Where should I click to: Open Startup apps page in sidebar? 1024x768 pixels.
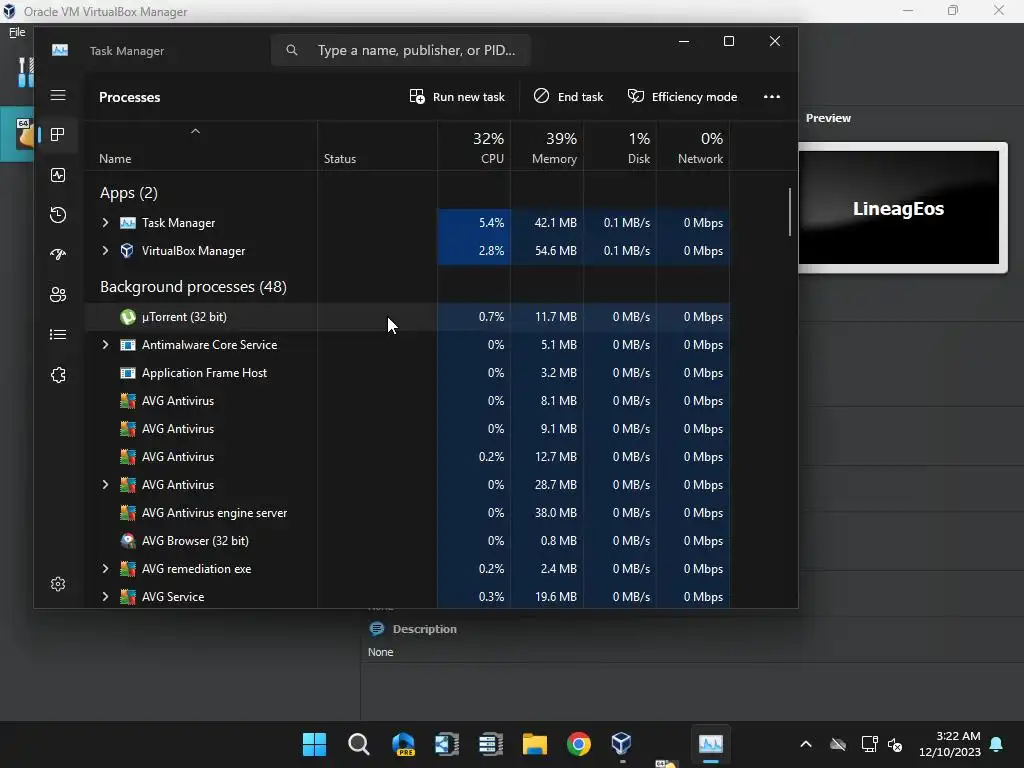pos(58,255)
